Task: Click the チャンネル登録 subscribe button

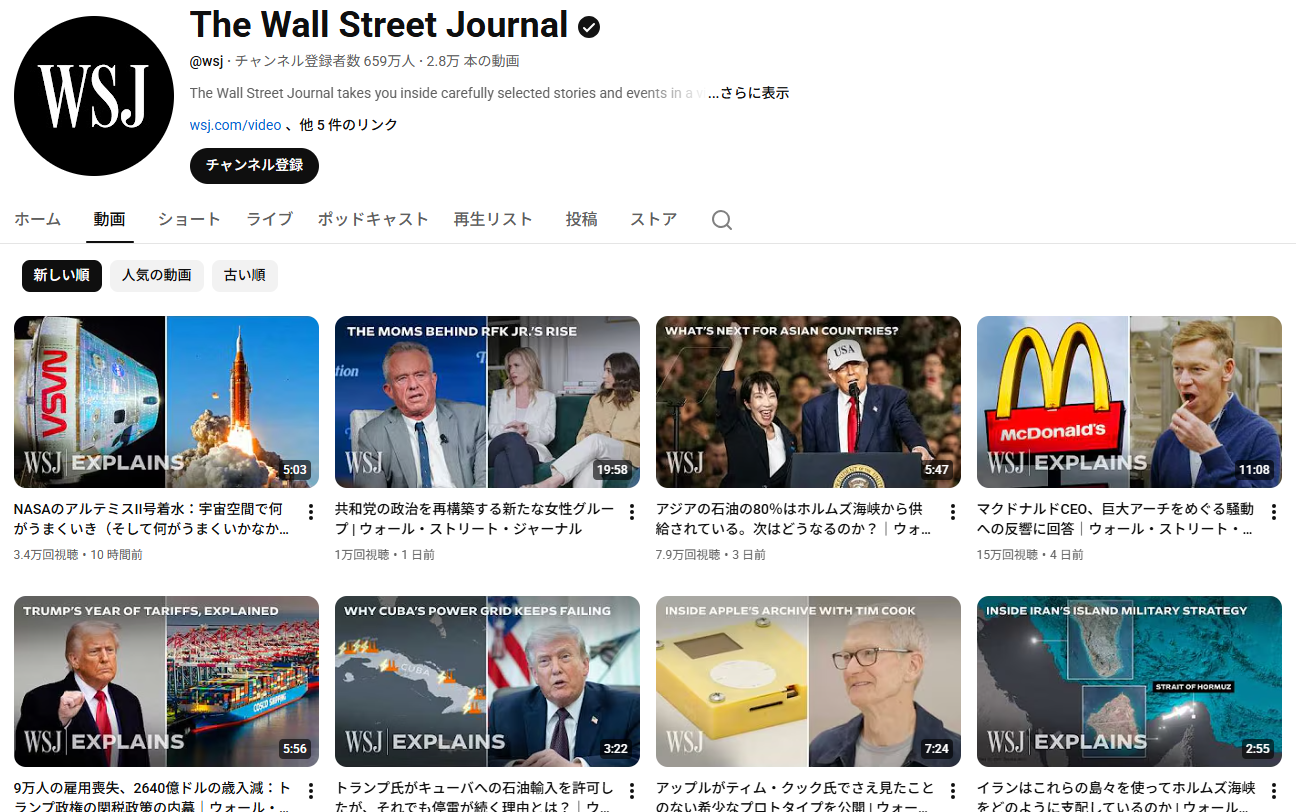Action: (x=254, y=166)
